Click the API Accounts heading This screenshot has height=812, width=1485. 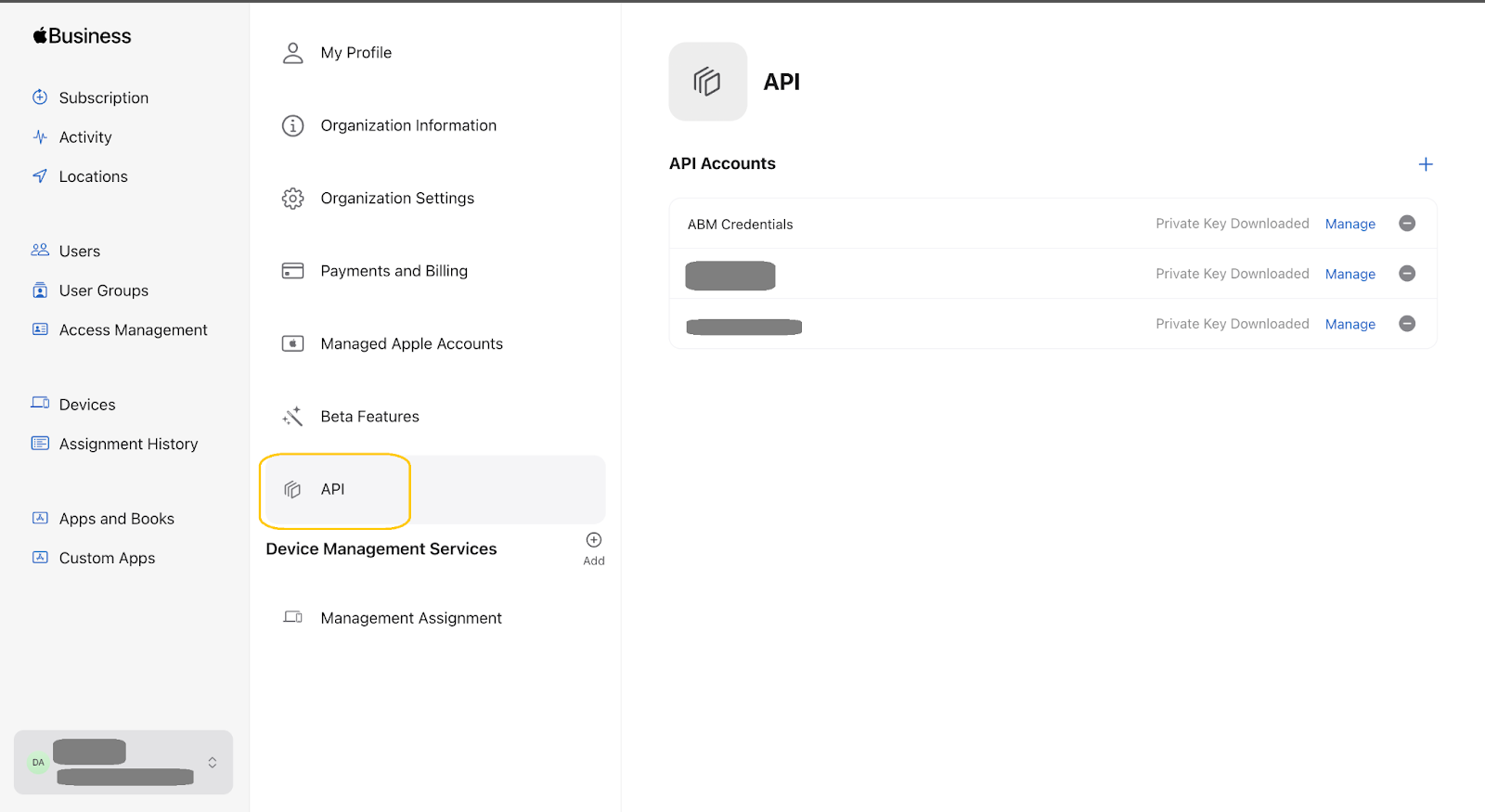722,163
